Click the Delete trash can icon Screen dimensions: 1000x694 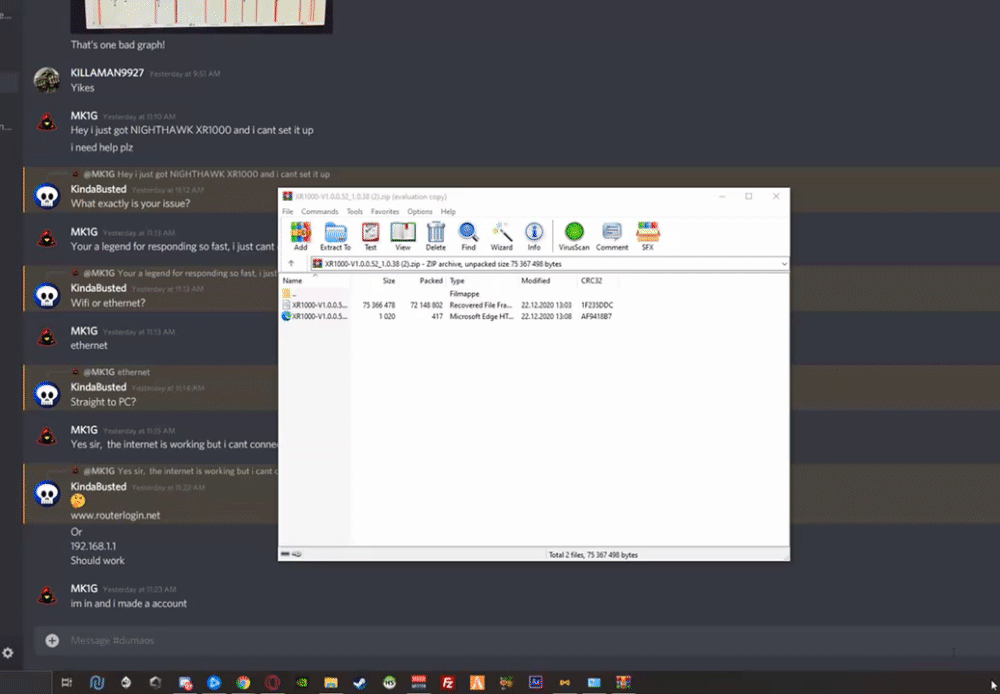436,236
